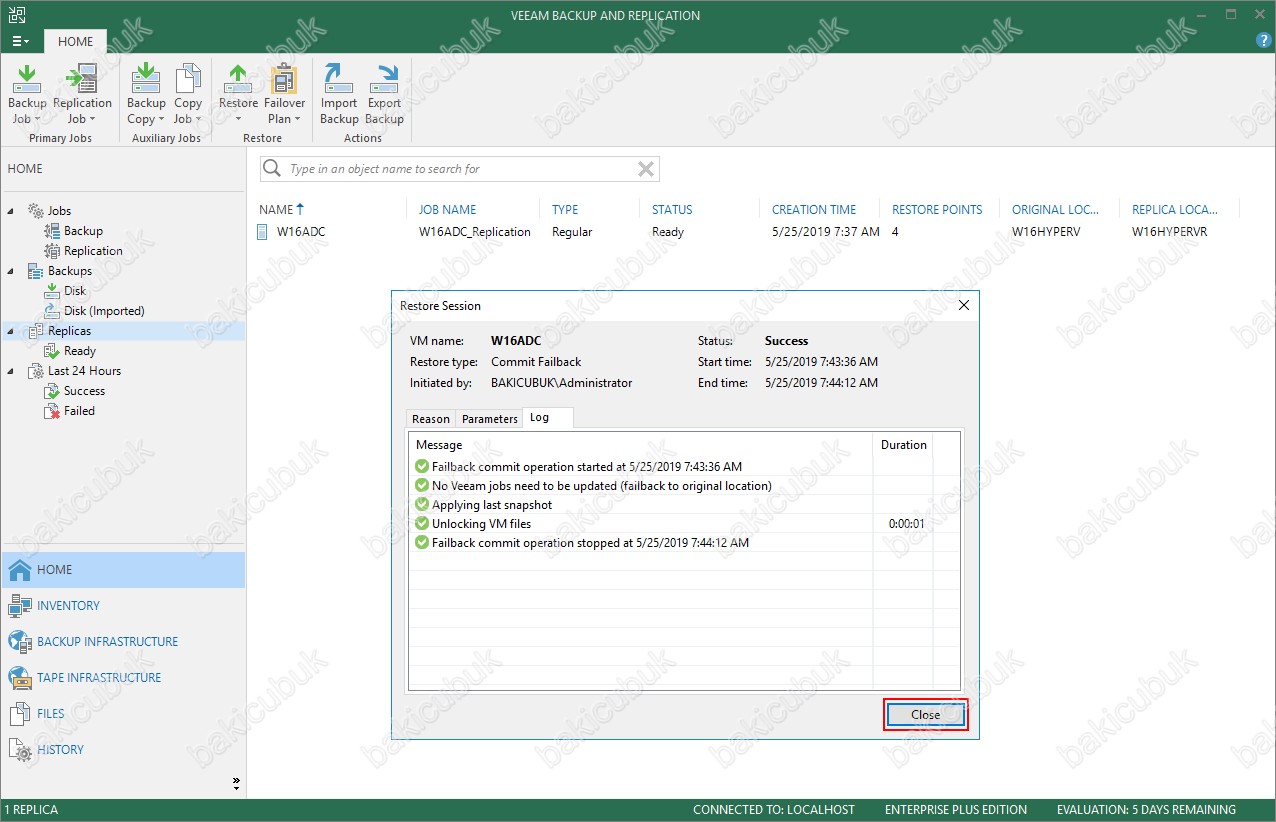The width and height of the screenshot is (1276, 822).
Task: Select the Jobs tree node
Action: (59, 211)
